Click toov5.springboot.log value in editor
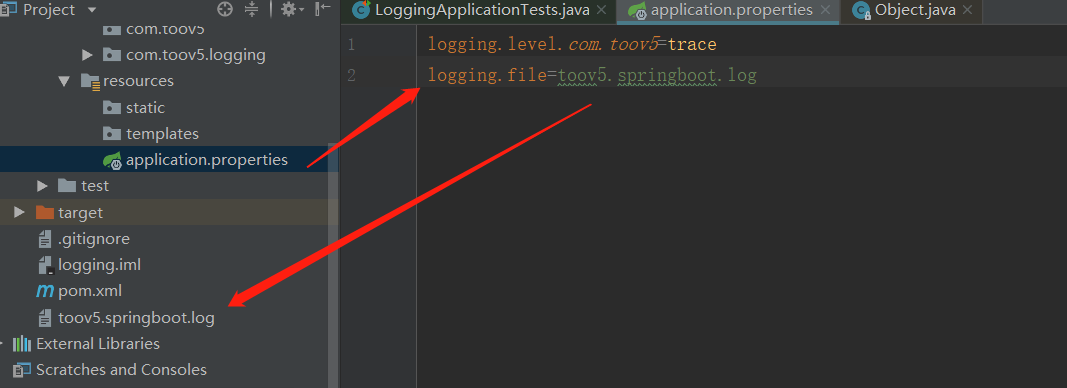The height and width of the screenshot is (388, 1067). (657, 76)
